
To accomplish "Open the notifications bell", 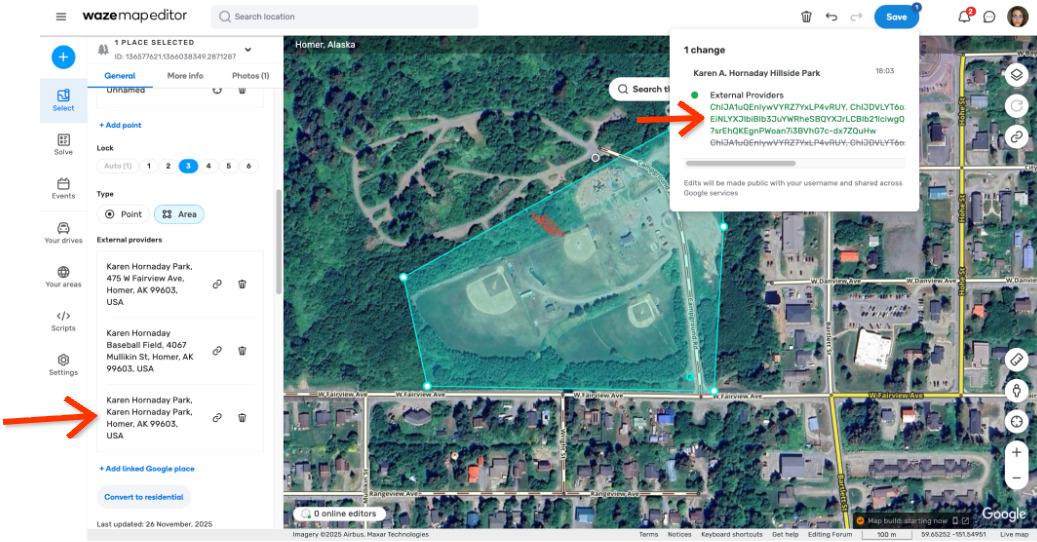I will (x=964, y=17).
